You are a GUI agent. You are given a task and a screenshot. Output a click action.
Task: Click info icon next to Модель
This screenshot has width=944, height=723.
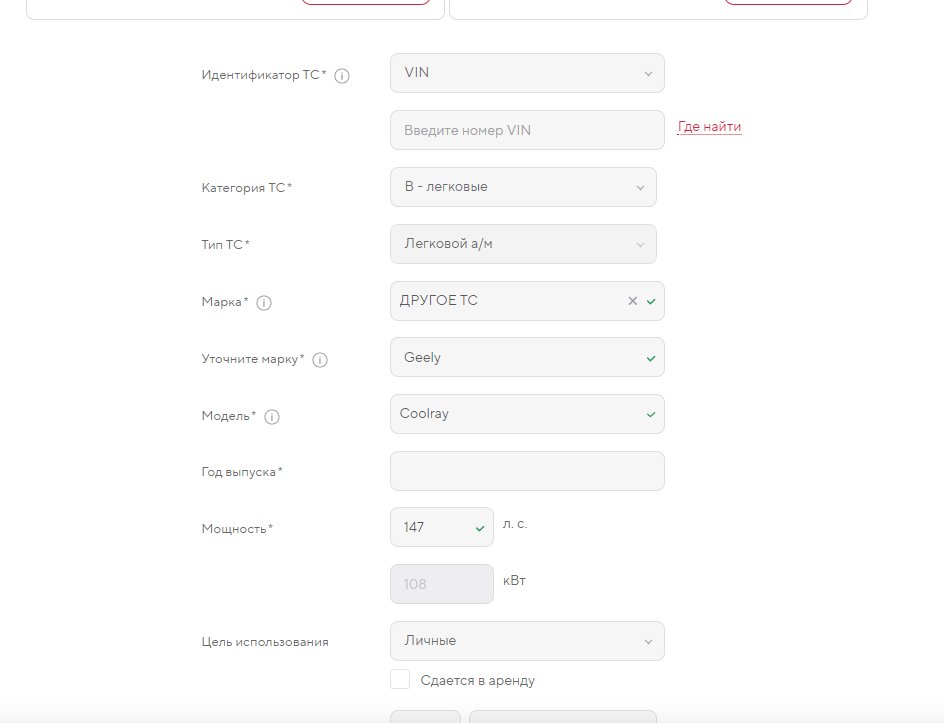(272, 417)
